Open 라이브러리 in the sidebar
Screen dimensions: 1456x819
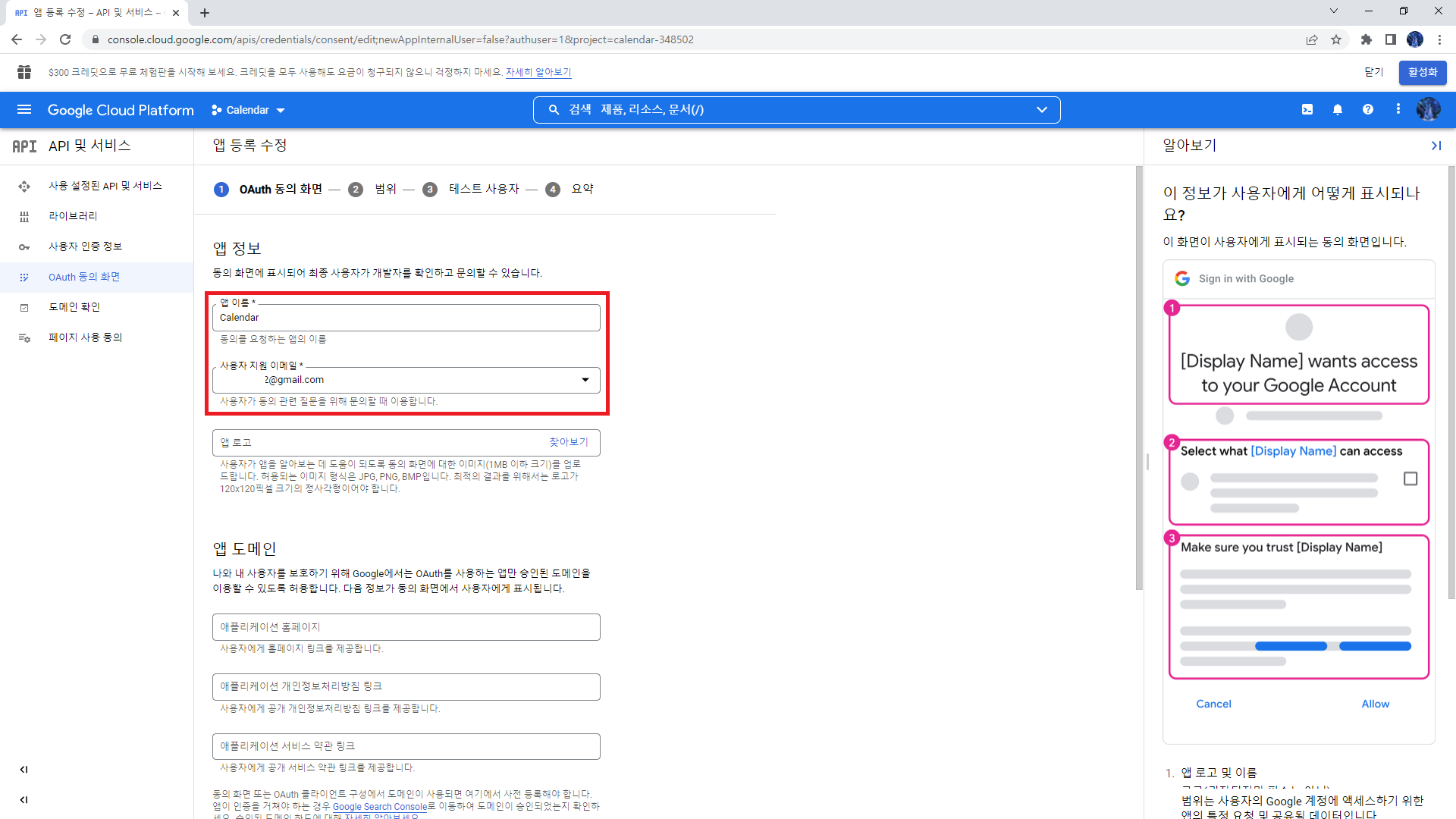click(x=73, y=216)
